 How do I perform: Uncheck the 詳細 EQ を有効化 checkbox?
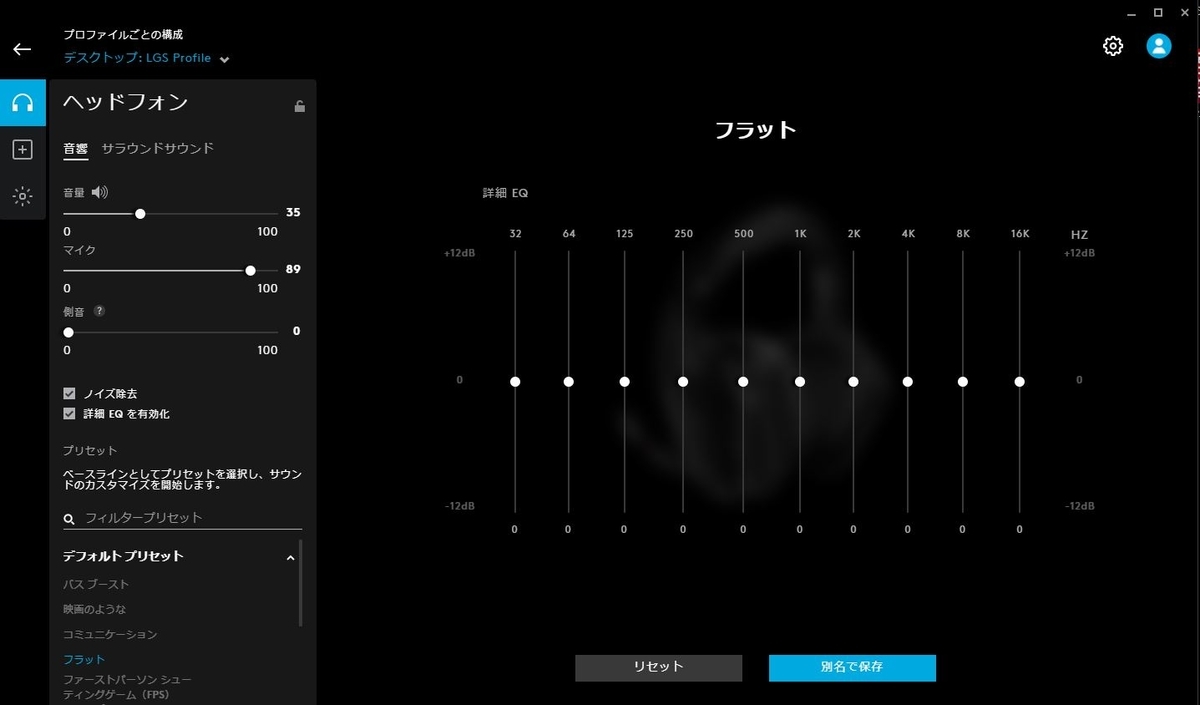click(x=69, y=413)
